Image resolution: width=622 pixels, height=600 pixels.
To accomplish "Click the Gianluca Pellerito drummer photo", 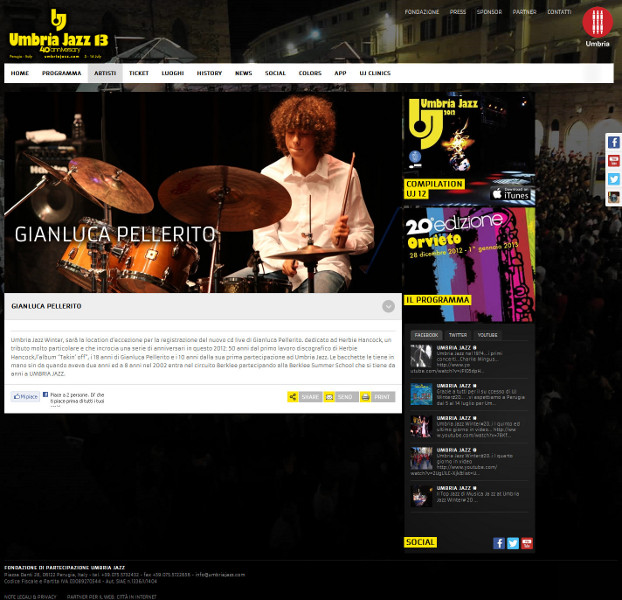I will pos(203,192).
